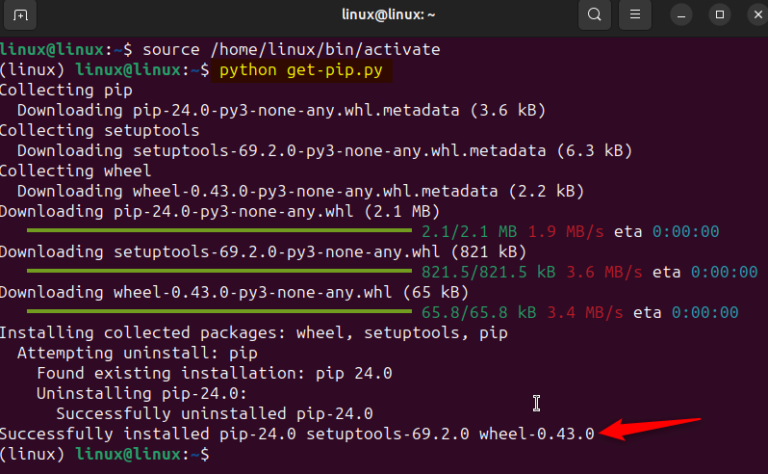The image size is (768, 474).
Task: Click the 'Found existing installation: pip 24.0' line
Action: [214, 373]
